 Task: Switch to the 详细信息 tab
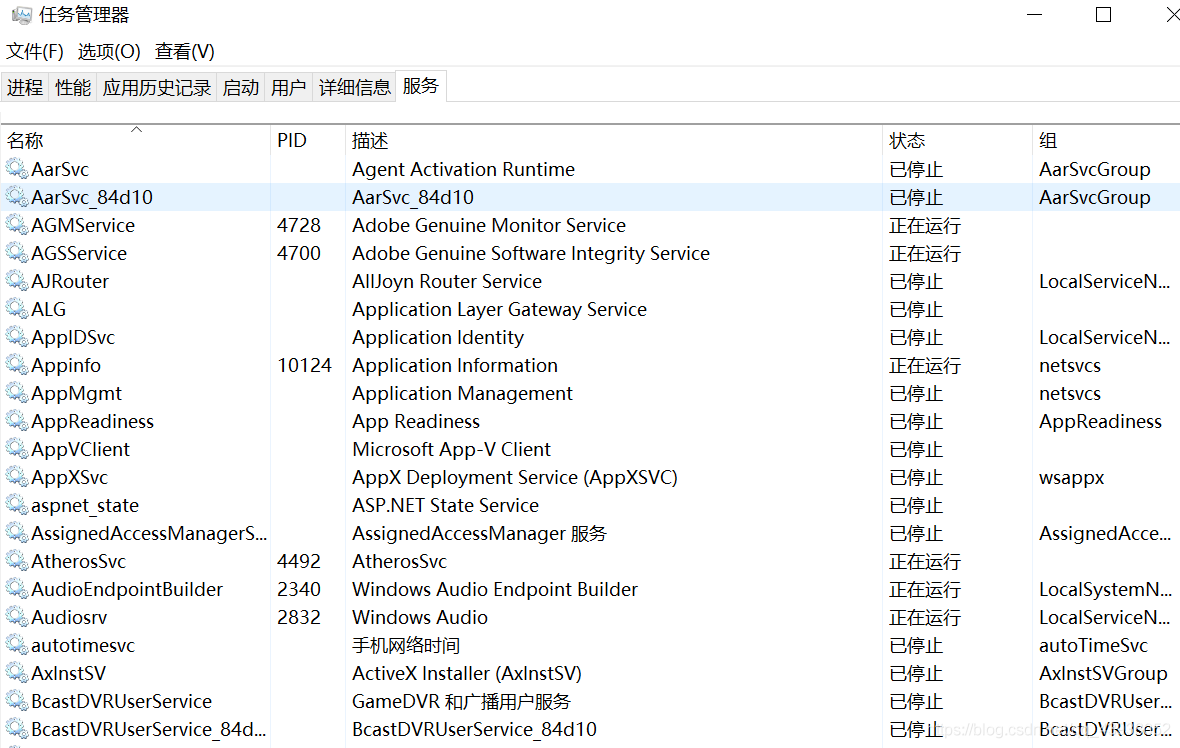click(354, 87)
